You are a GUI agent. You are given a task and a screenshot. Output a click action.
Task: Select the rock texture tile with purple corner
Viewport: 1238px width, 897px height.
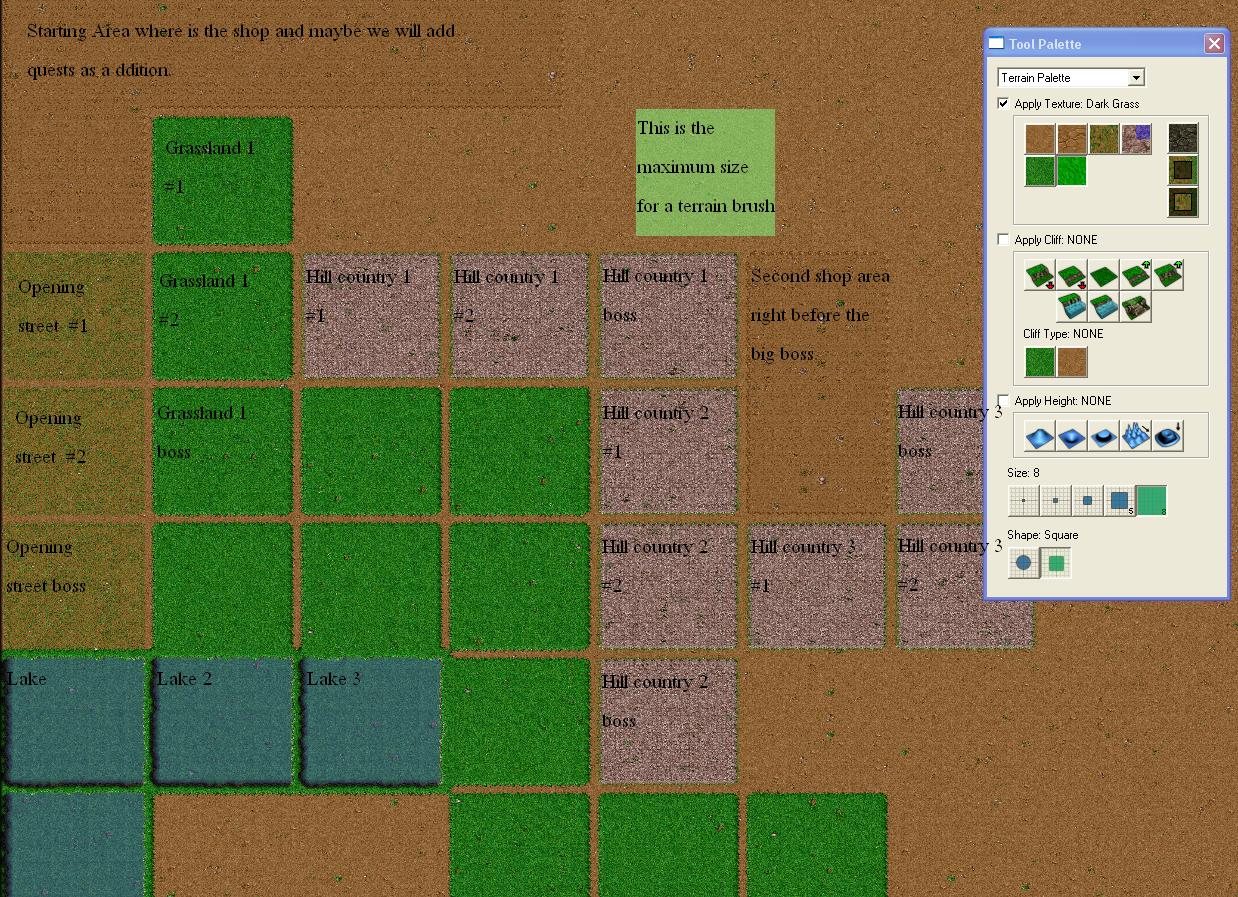pyautogui.click(x=1136, y=139)
